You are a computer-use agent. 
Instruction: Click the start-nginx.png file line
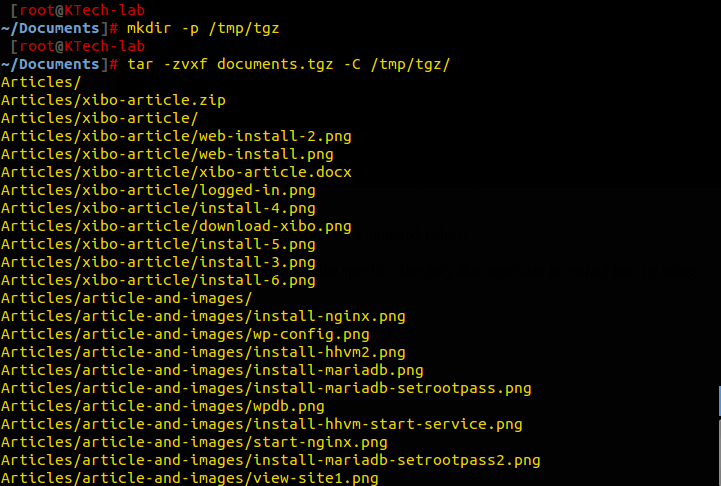tap(194, 442)
